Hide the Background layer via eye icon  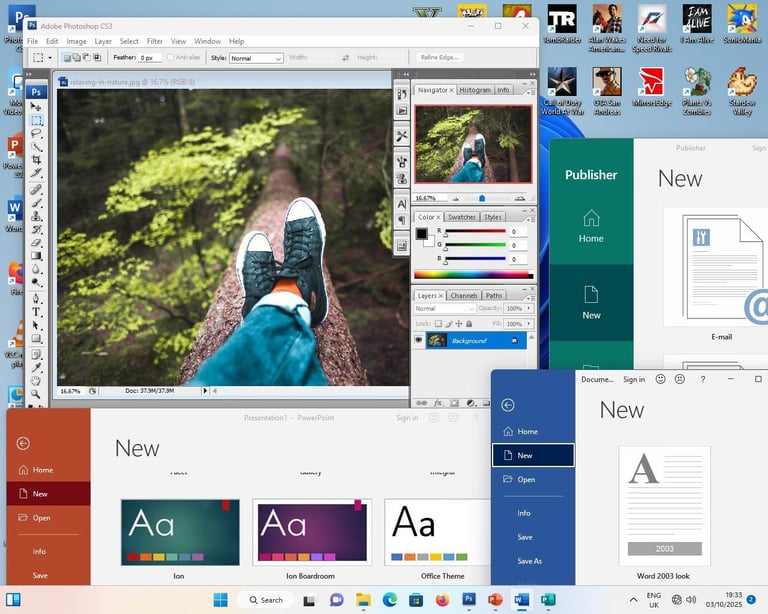point(419,340)
